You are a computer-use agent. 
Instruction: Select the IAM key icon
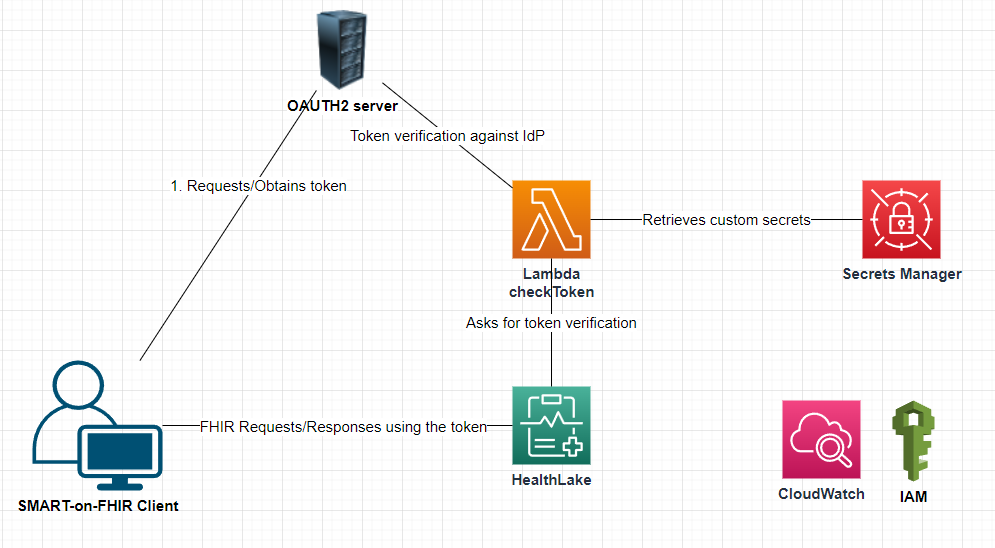pos(913,441)
